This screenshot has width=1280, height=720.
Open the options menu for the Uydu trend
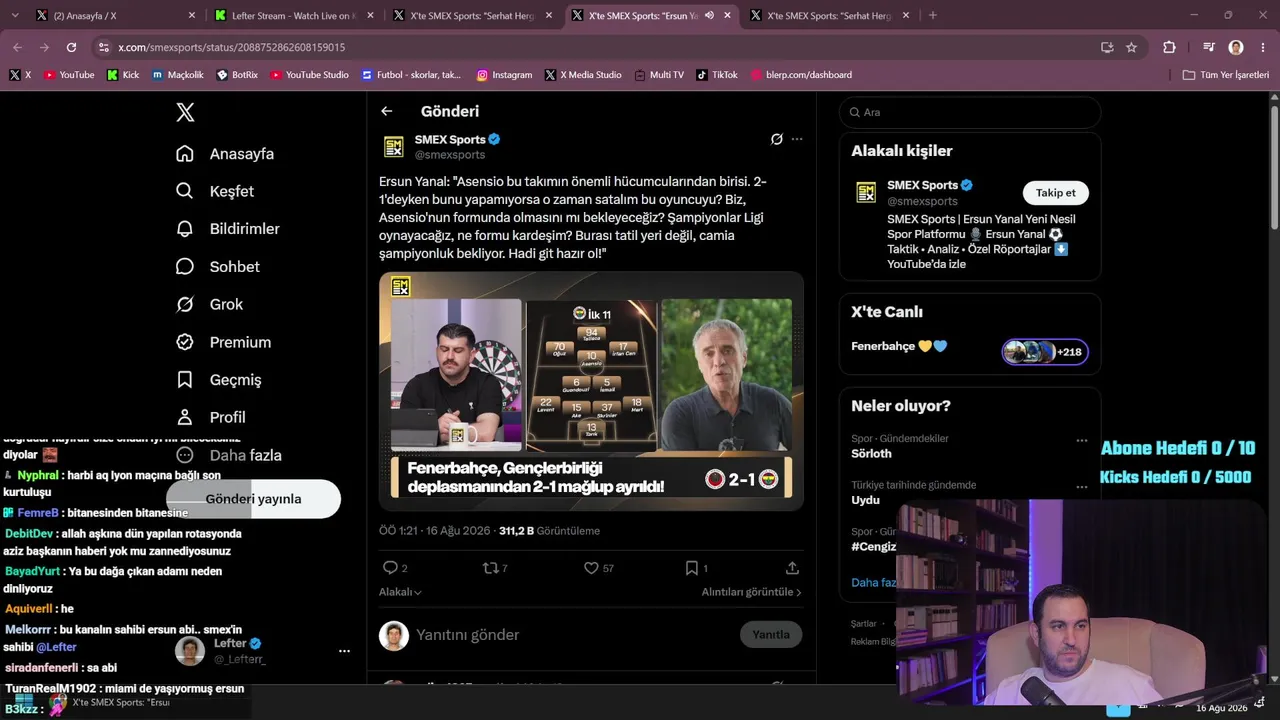1081,487
